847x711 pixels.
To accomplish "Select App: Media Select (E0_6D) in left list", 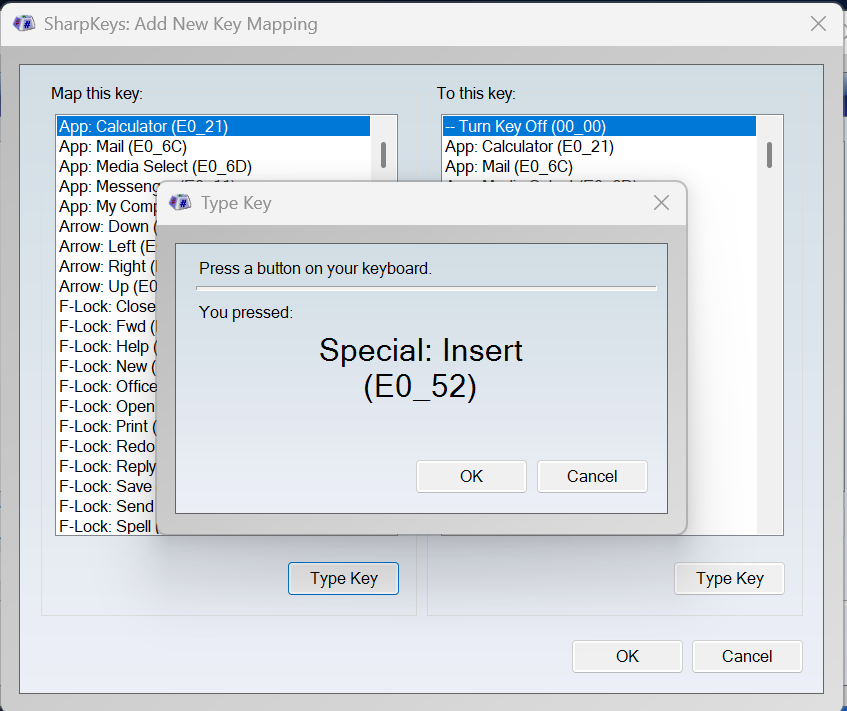I will (213, 166).
